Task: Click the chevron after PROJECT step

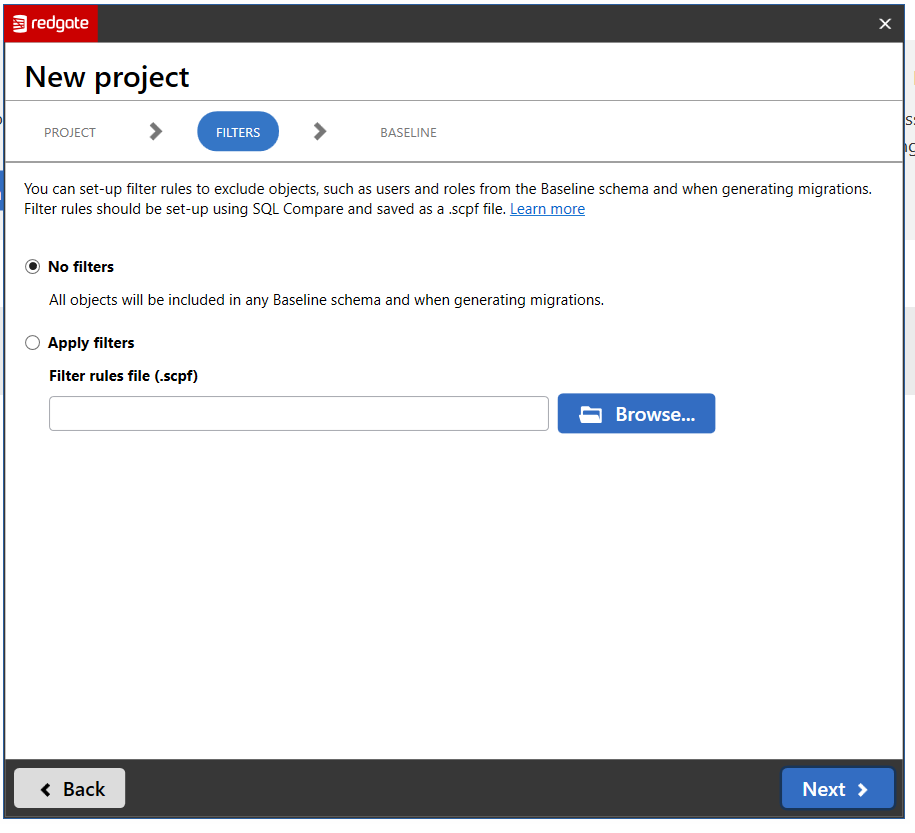Action: [155, 131]
